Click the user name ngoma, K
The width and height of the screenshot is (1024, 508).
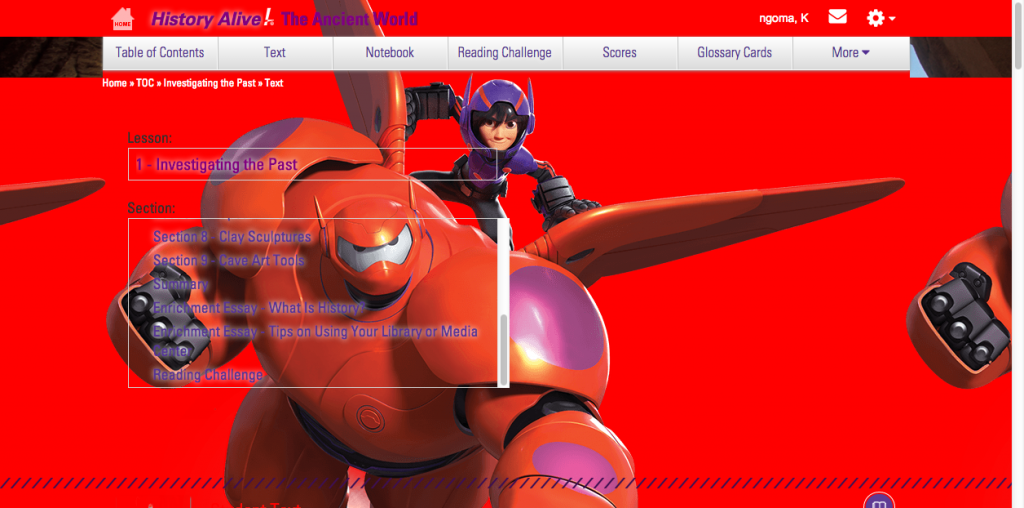point(784,18)
